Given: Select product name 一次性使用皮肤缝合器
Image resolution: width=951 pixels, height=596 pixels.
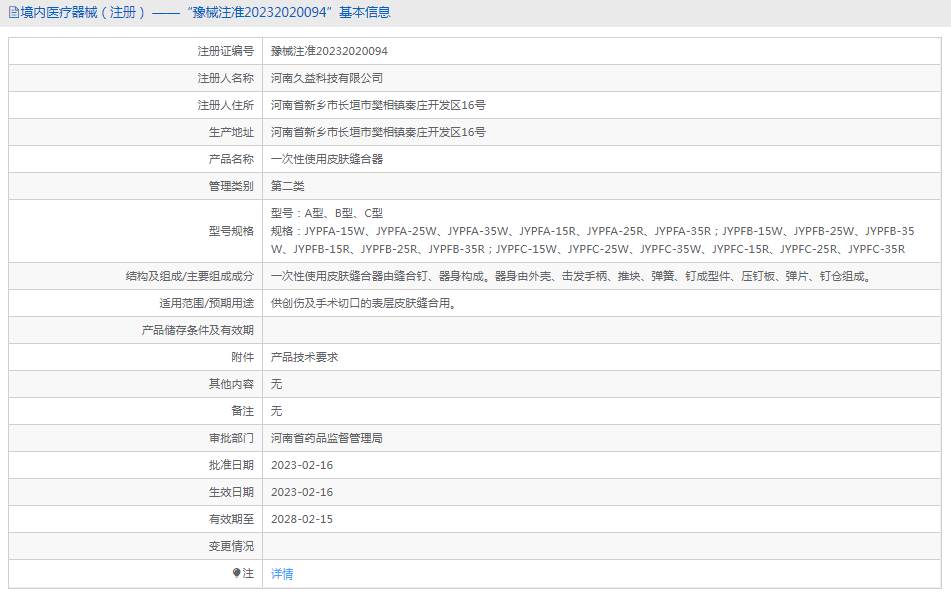Looking at the screenshot, I should 327,159.
